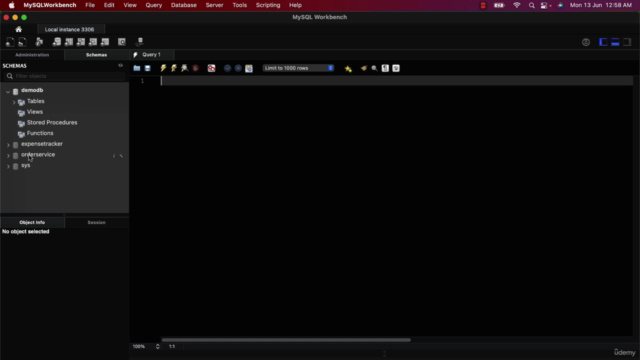
Task: Create a new function icon
Action: pos(105,42)
